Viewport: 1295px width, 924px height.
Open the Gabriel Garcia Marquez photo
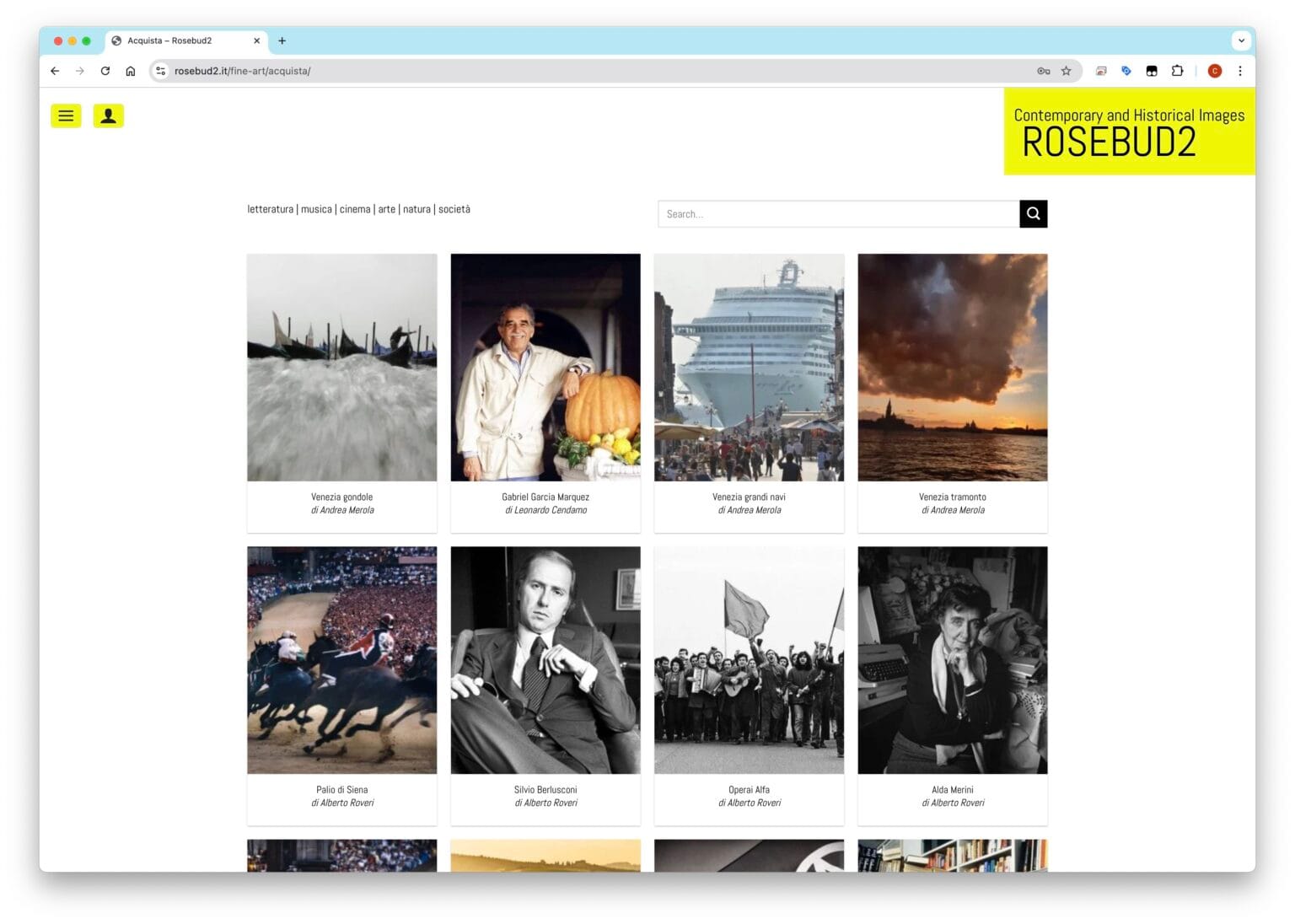545,368
